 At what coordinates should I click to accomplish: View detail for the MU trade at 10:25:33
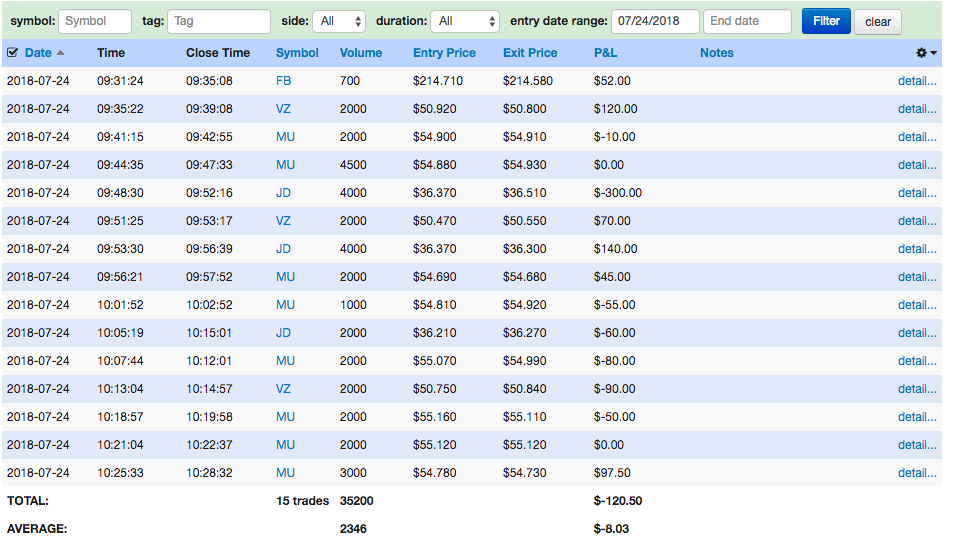click(x=917, y=473)
